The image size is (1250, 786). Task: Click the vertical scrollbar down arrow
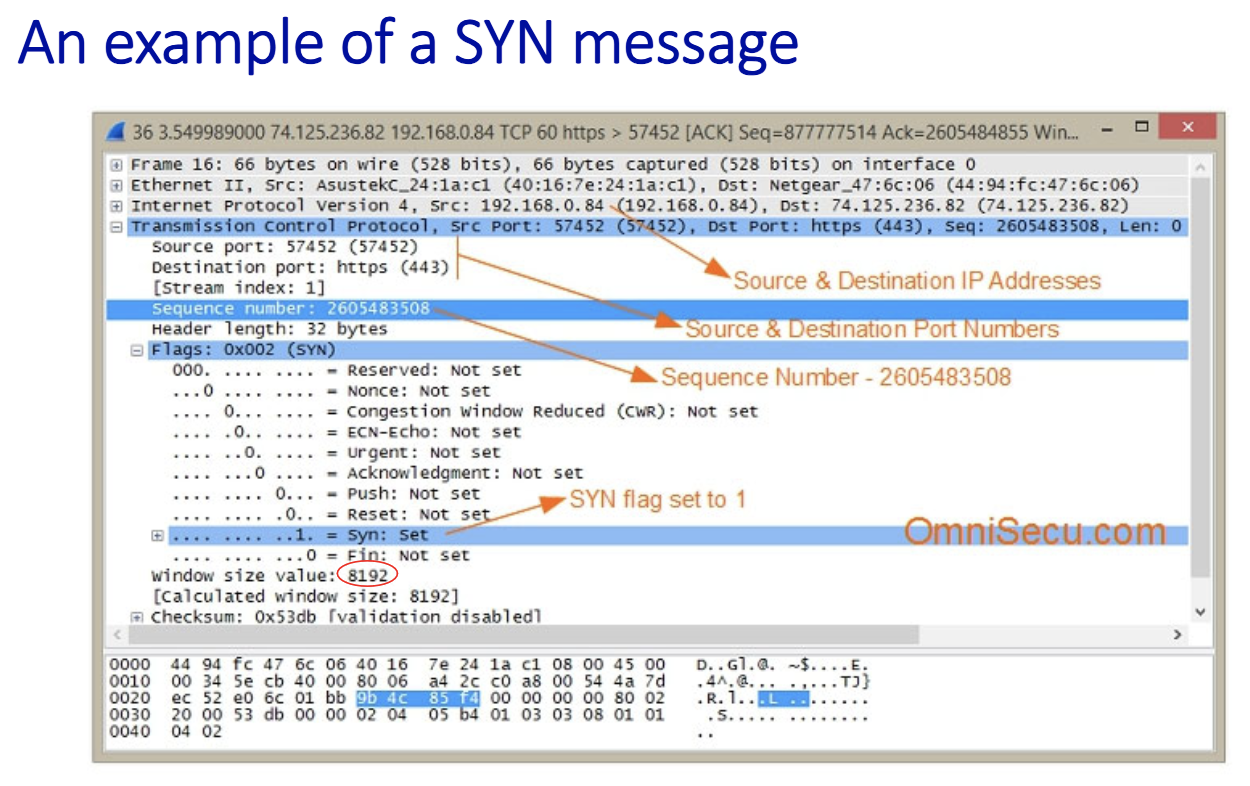1200,612
